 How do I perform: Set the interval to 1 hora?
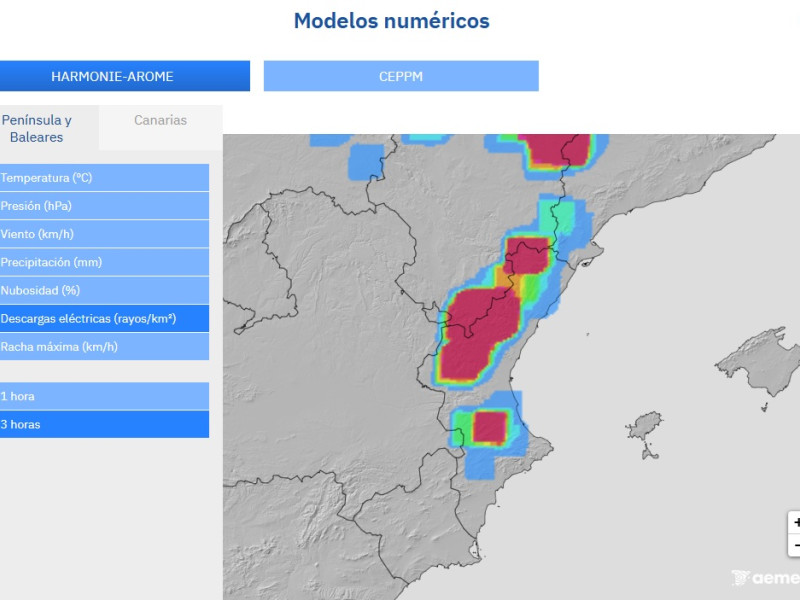[104, 396]
